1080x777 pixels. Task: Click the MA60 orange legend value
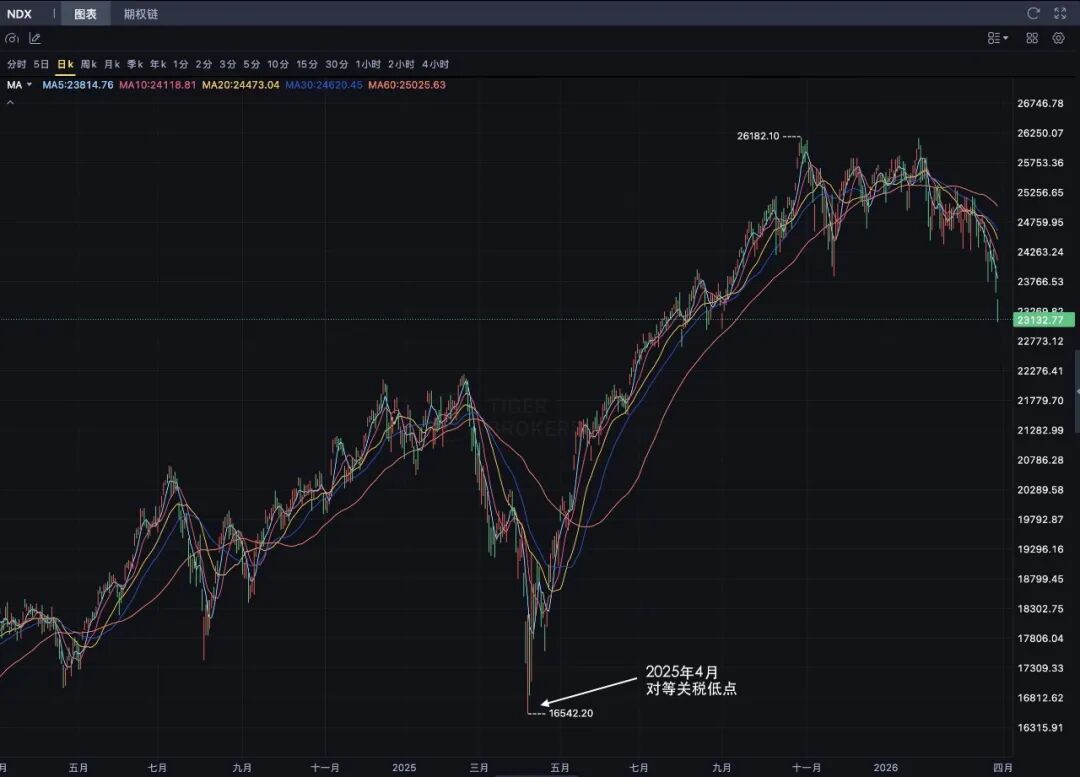pyautogui.click(x=407, y=85)
